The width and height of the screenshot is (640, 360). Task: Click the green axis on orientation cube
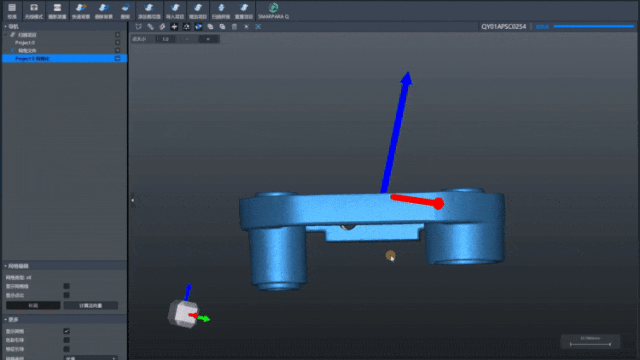tap(204, 318)
